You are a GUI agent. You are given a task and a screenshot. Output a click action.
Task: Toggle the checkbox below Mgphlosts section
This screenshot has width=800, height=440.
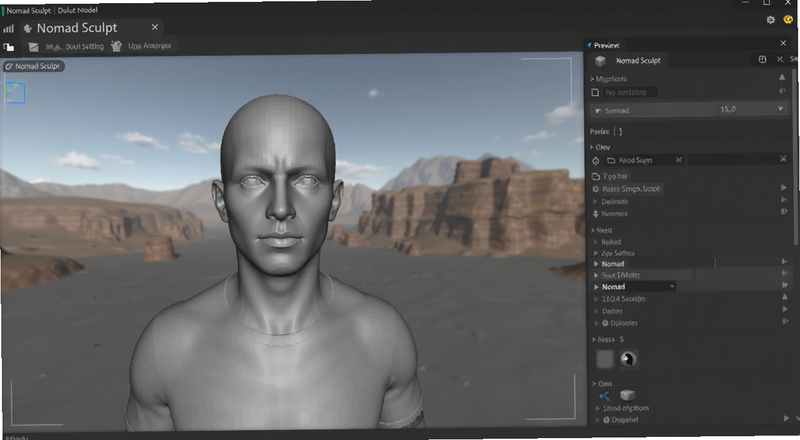tap(595, 92)
